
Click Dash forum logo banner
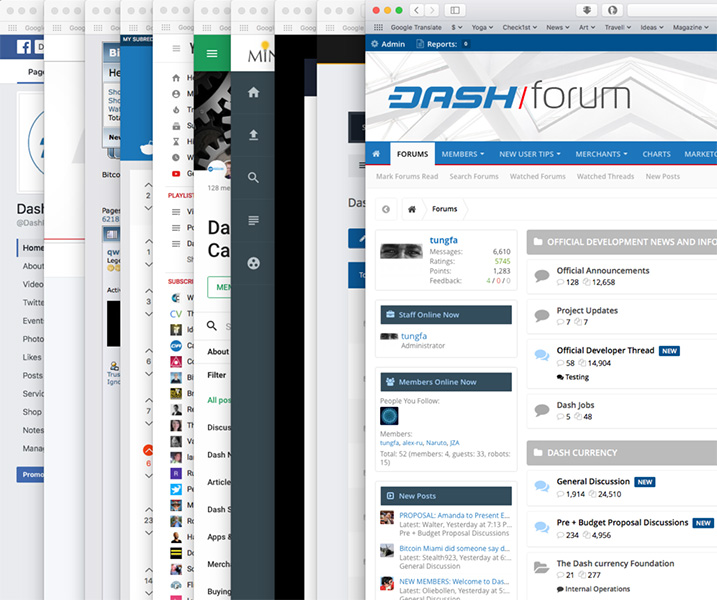click(508, 96)
